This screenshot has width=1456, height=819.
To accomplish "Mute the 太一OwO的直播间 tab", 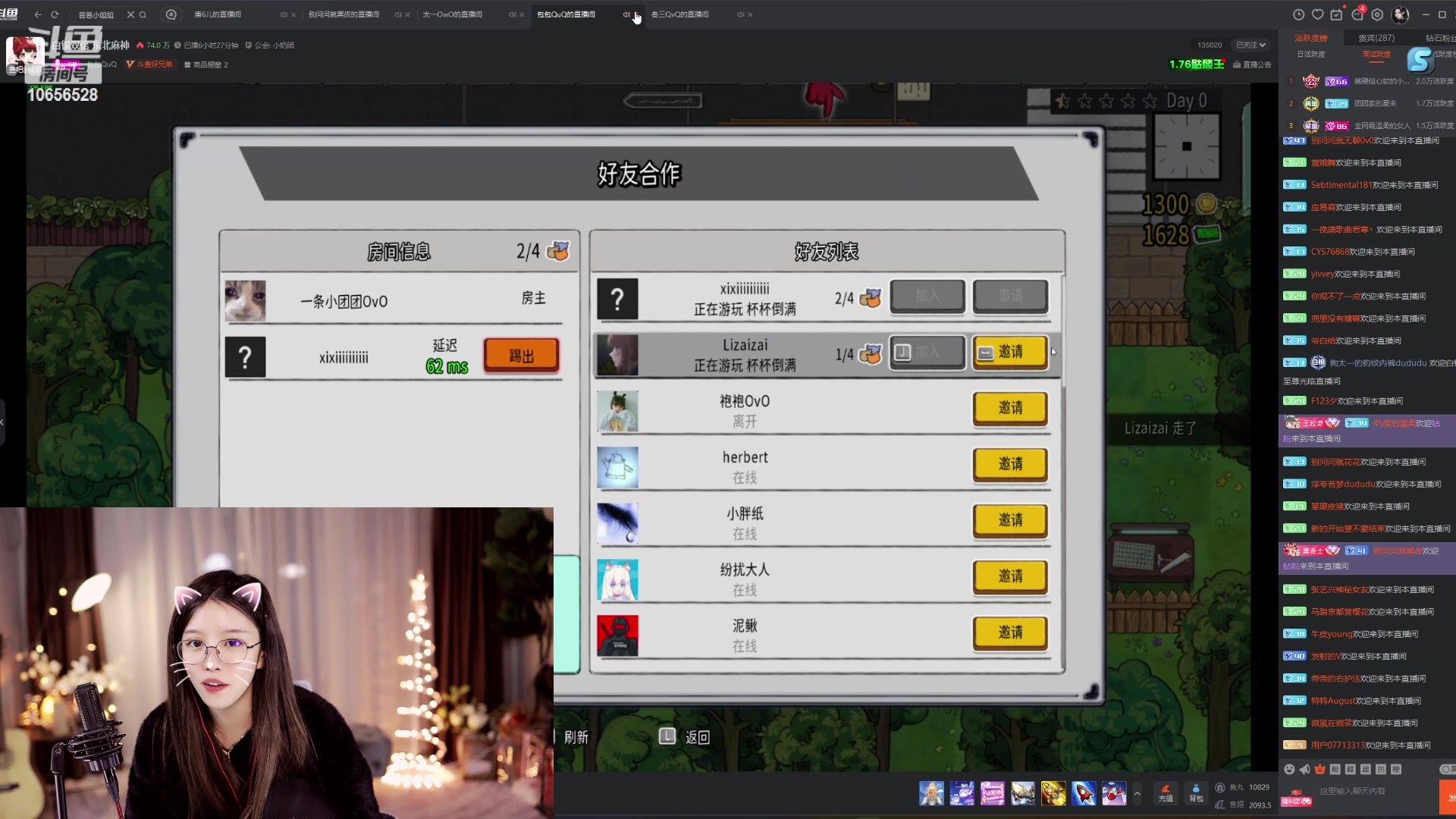I will (512, 14).
